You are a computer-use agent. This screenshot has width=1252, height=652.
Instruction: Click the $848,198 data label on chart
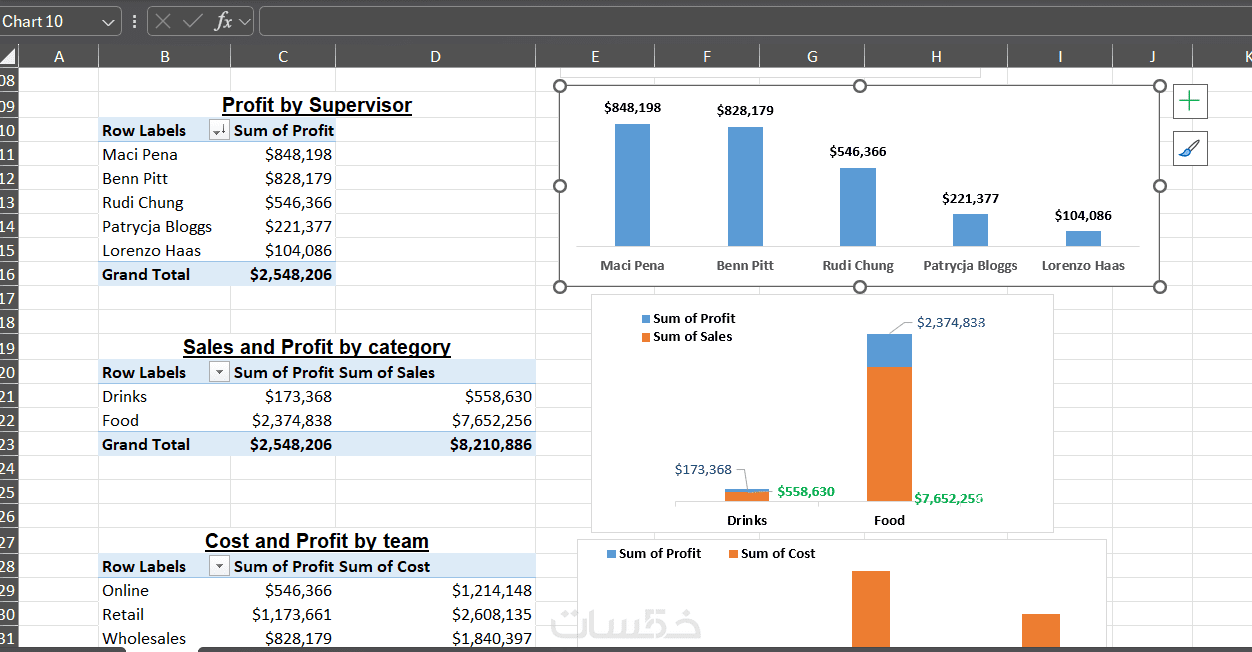coord(632,108)
